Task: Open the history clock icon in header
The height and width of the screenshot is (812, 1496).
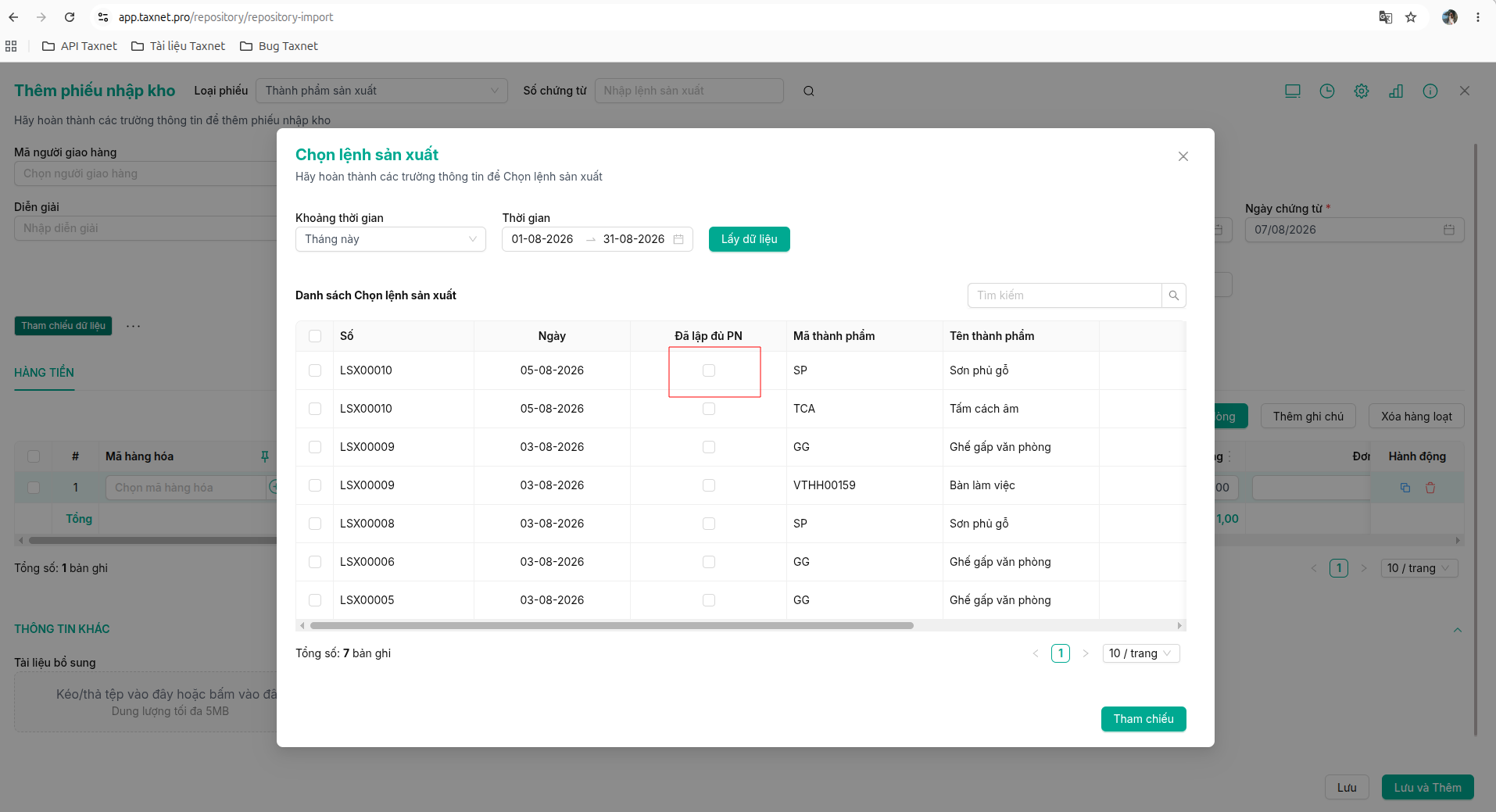Action: [1327, 91]
